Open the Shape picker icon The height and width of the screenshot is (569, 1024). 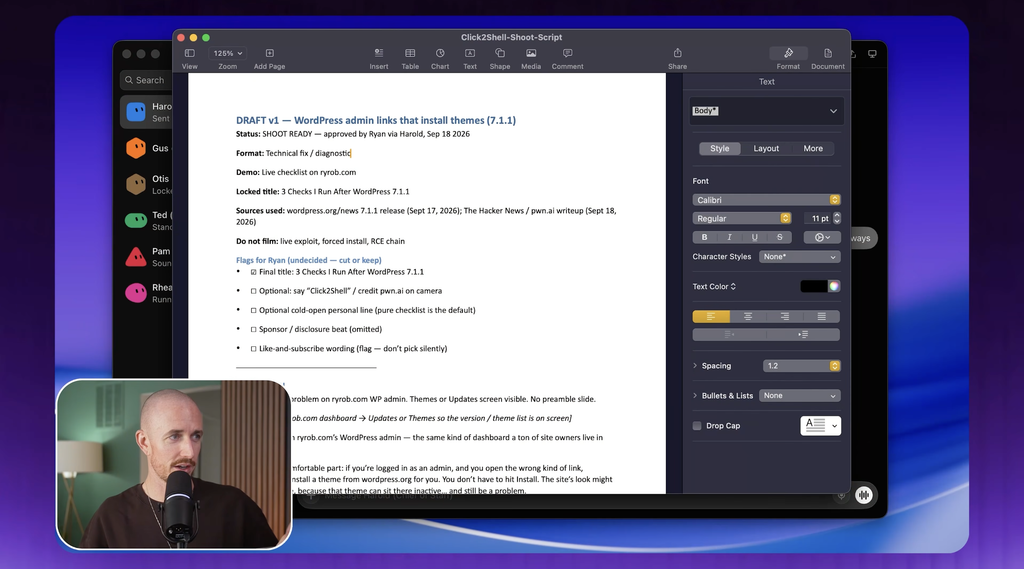click(500, 53)
